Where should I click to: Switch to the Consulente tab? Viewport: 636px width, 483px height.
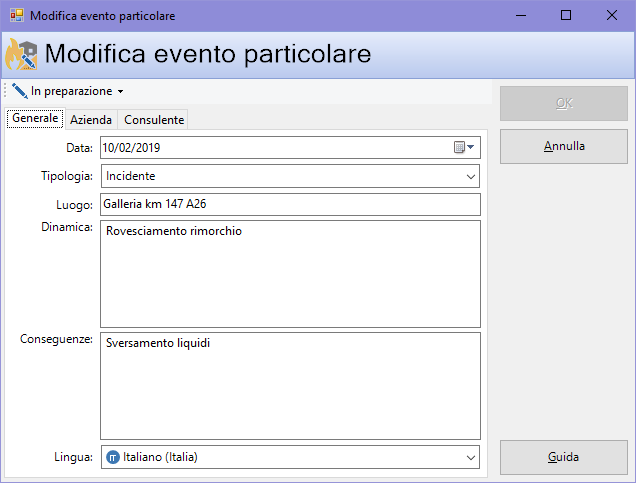pos(154,120)
